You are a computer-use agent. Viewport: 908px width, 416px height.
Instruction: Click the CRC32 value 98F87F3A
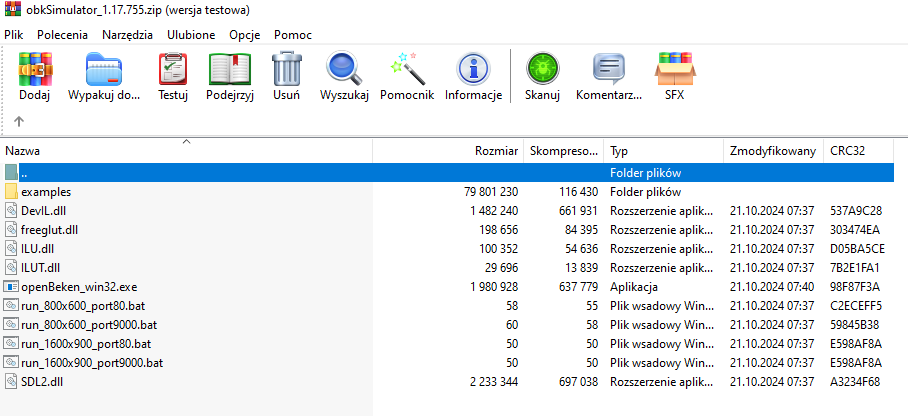pos(855,287)
